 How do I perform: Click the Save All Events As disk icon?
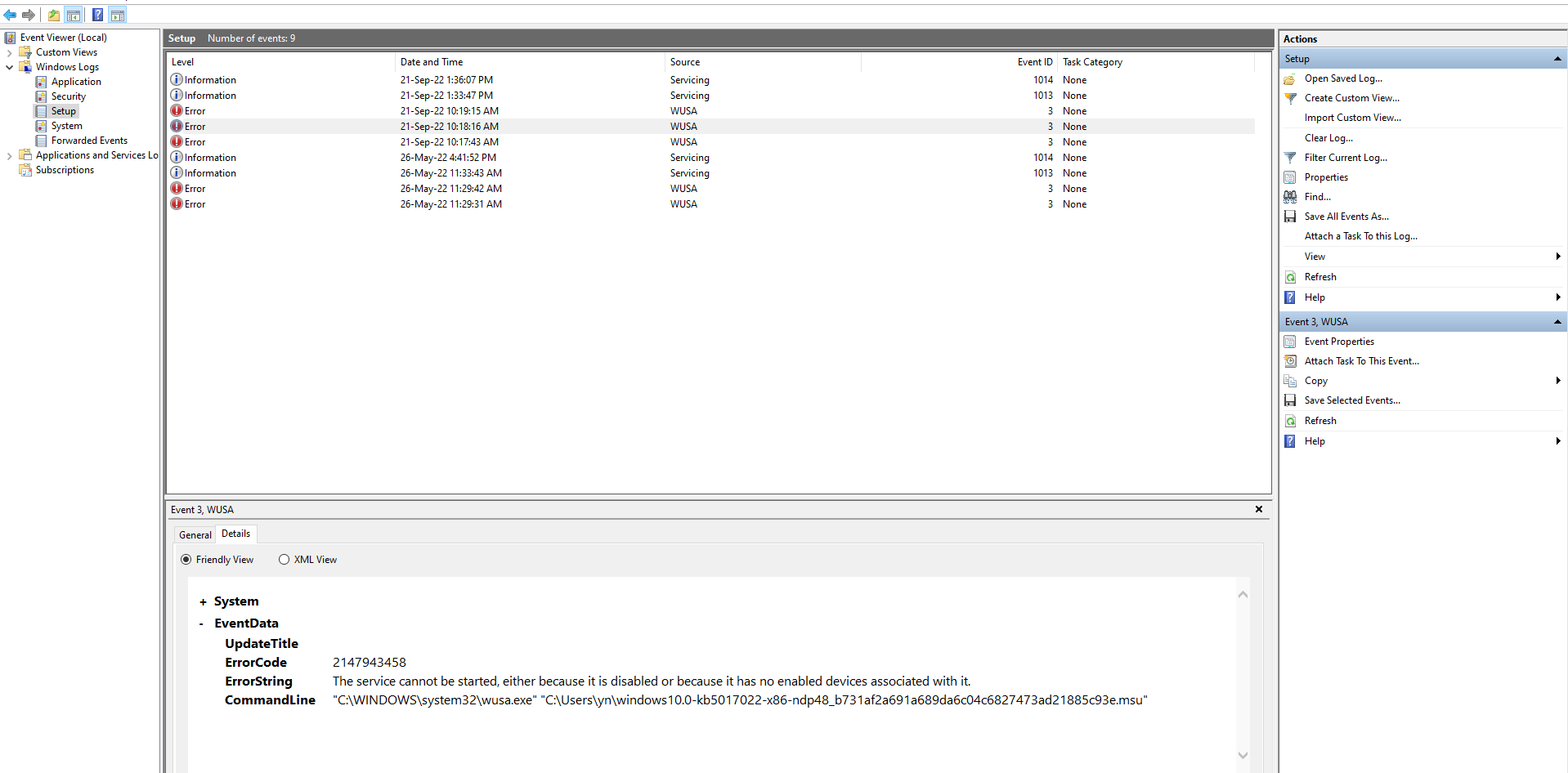(1290, 216)
